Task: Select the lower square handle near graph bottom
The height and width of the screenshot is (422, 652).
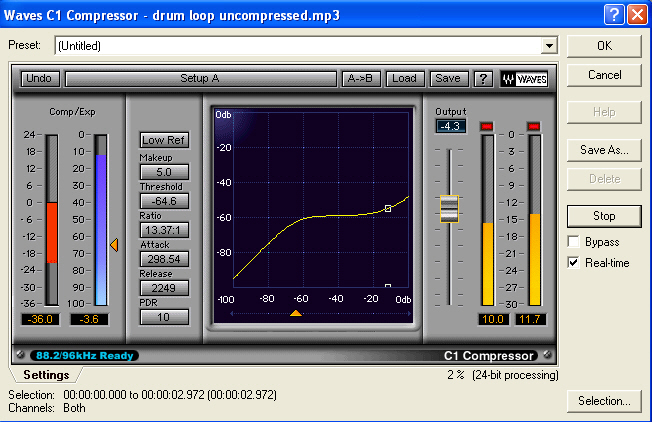Action: pyautogui.click(x=388, y=286)
